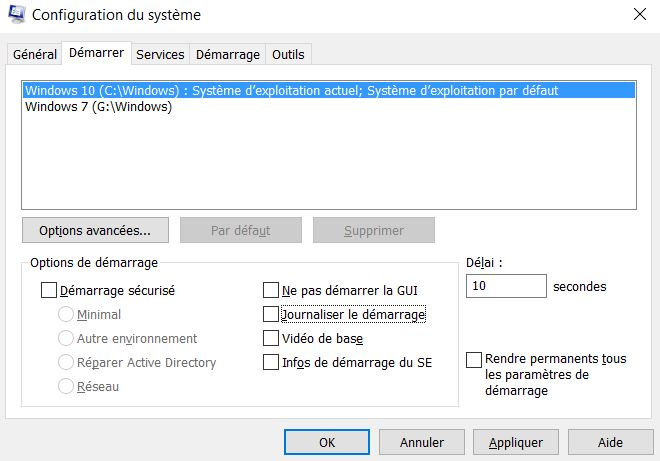Switch to the Général tab
This screenshot has width=660, height=461.
tap(34, 54)
